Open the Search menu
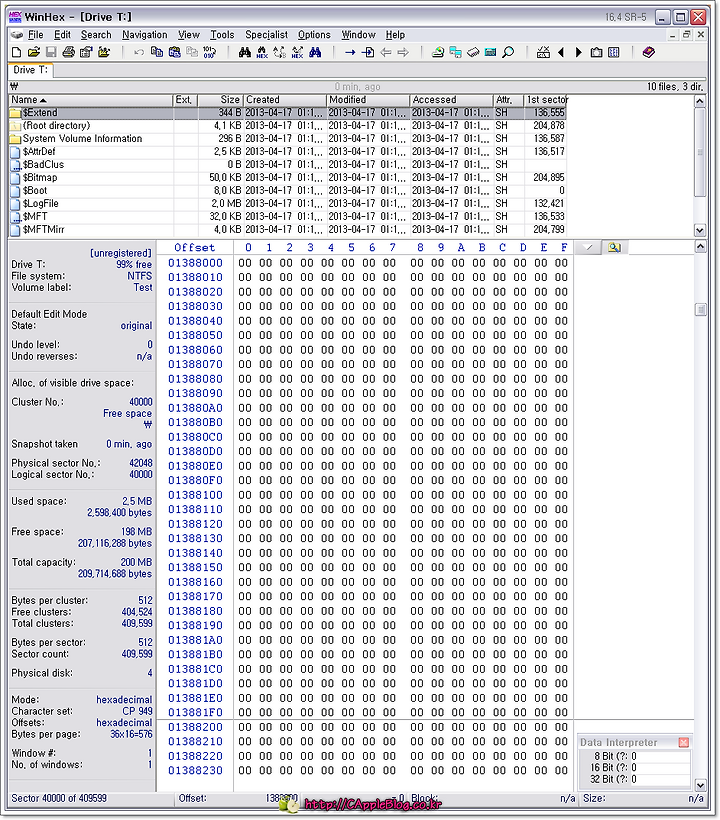 pyautogui.click(x=96, y=35)
